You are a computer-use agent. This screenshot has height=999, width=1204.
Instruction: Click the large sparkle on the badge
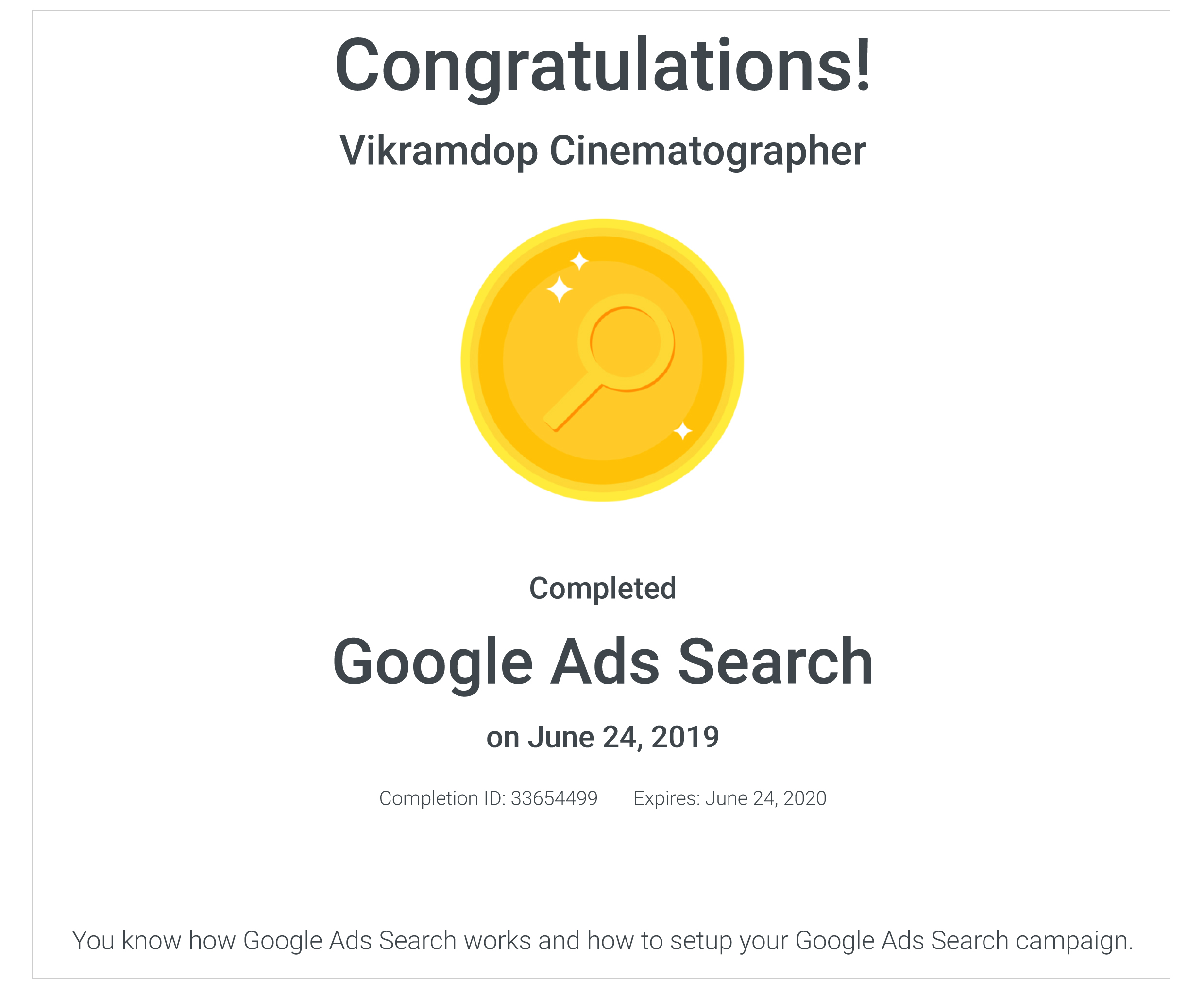[x=560, y=289]
